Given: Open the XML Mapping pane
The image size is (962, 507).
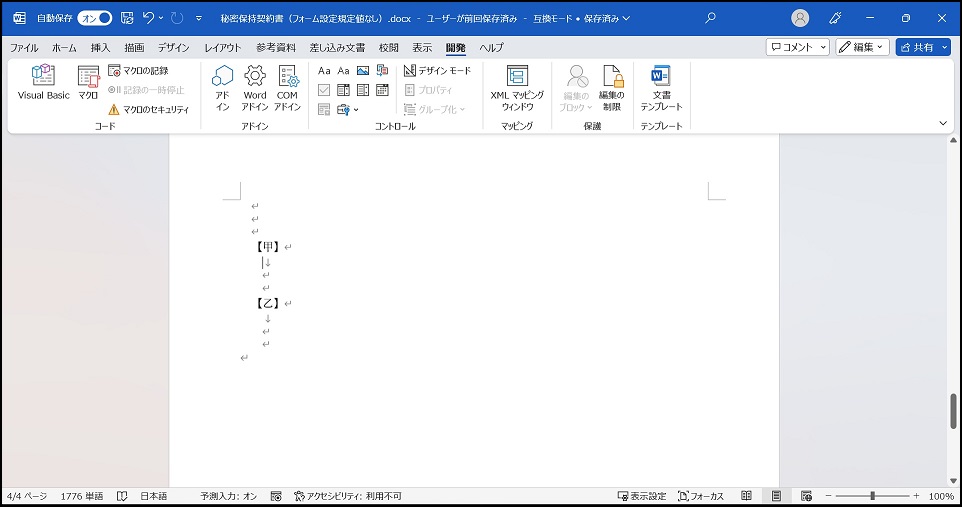Looking at the screenshot, I should (x=517, y=88).
